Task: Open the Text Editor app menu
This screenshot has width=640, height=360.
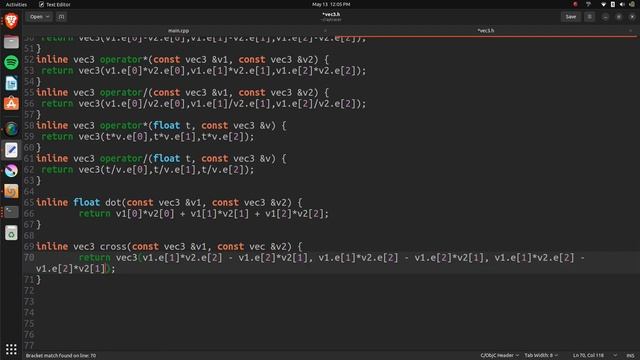Action: point(54,4)
